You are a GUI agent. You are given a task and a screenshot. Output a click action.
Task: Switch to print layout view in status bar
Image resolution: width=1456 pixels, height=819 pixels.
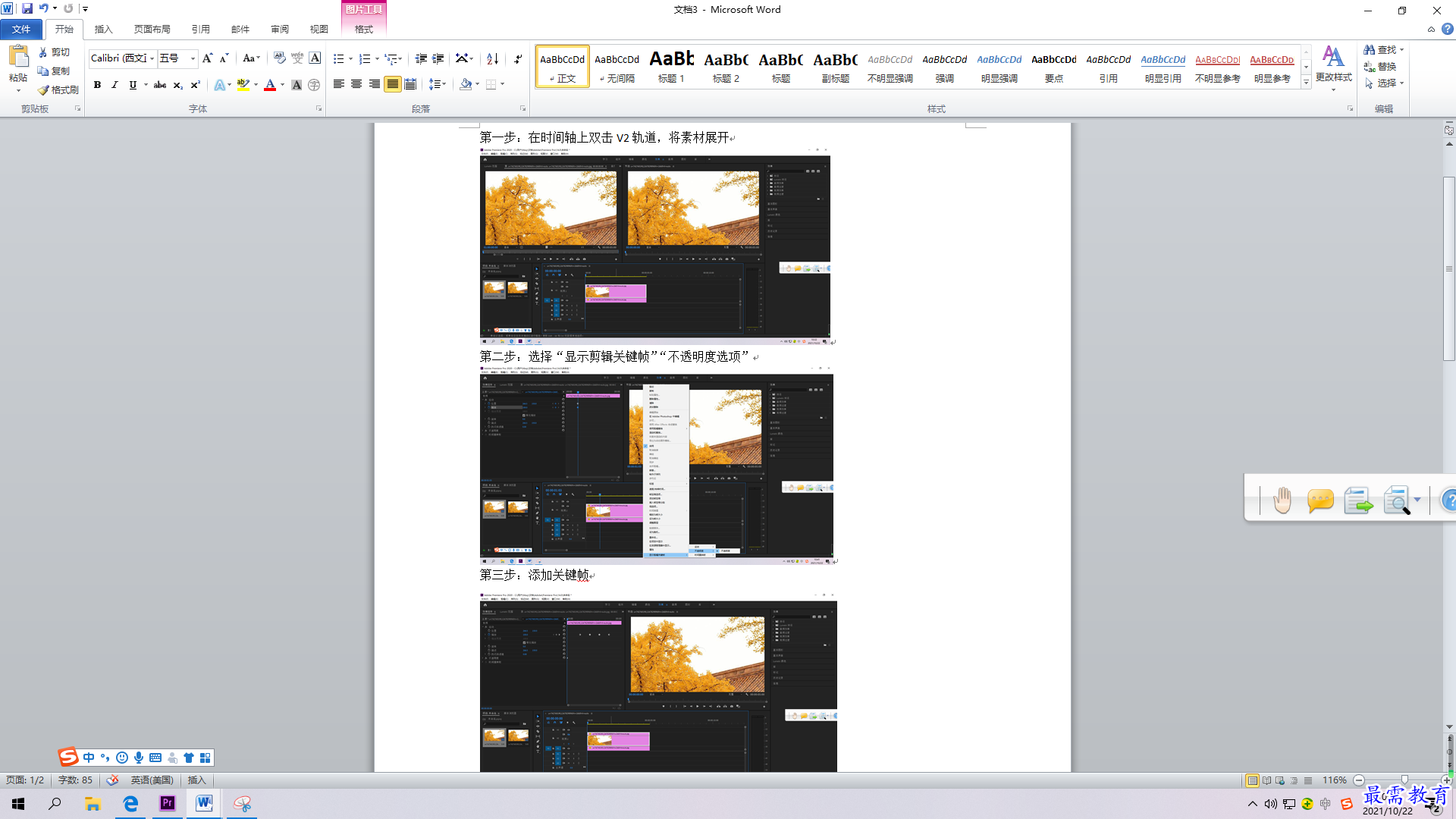[1252, 780]
